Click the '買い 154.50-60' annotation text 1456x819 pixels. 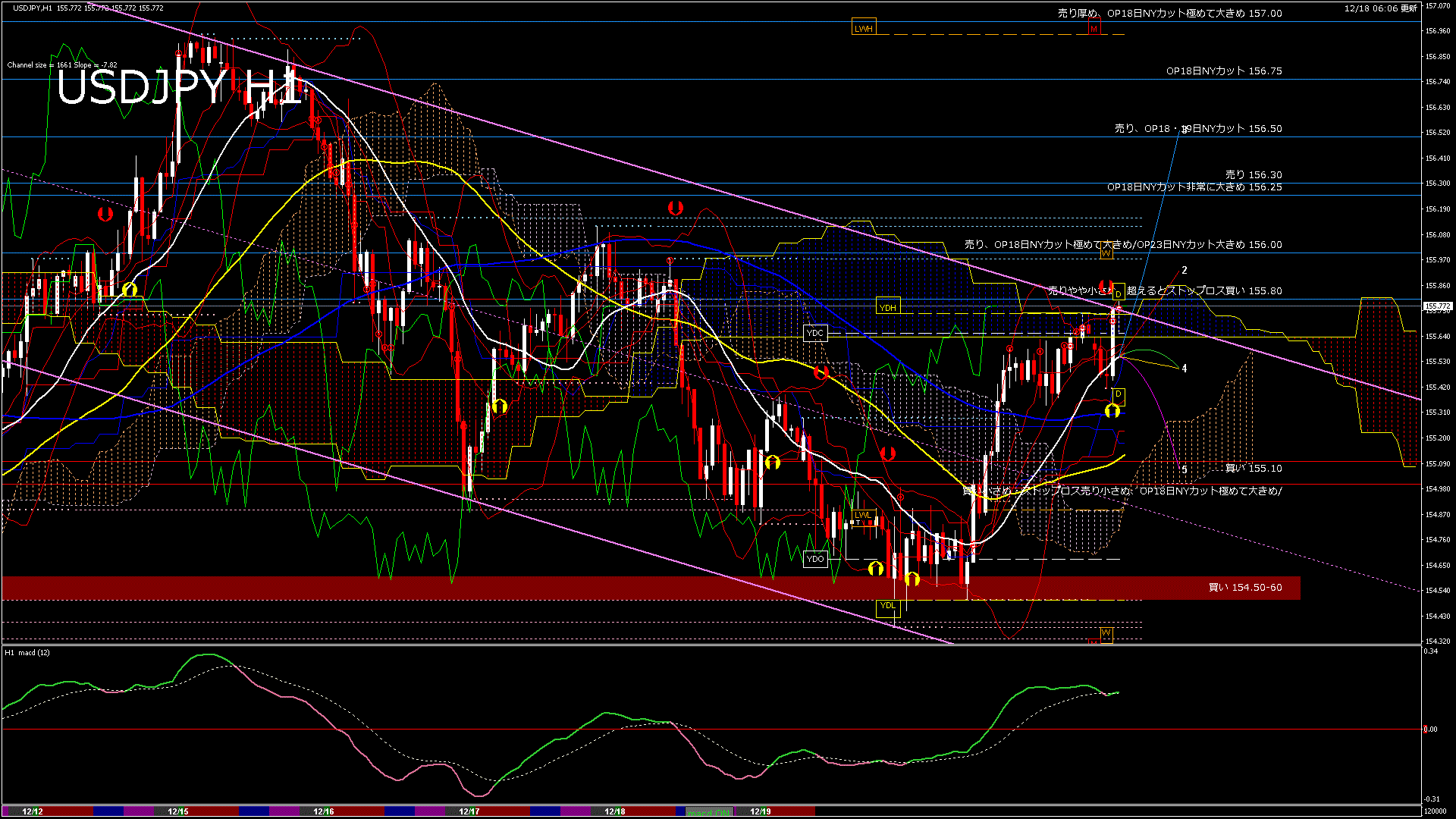click(x=1244, y=588)
